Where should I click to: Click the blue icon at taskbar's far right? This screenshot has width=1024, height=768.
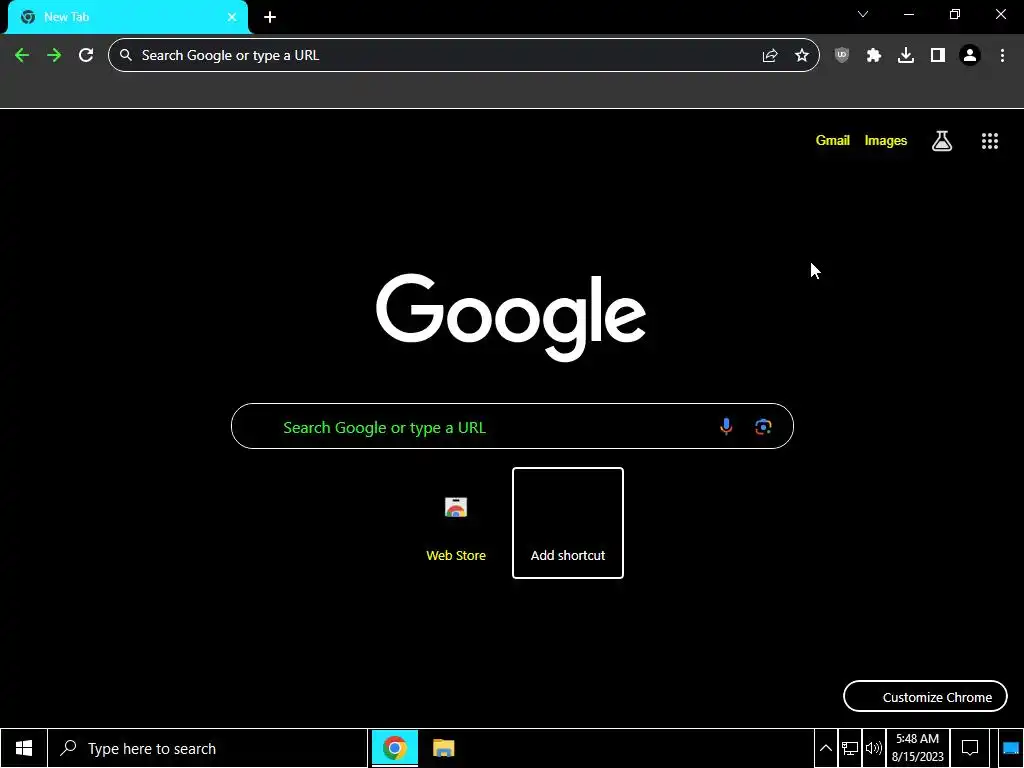(1011, 748)
